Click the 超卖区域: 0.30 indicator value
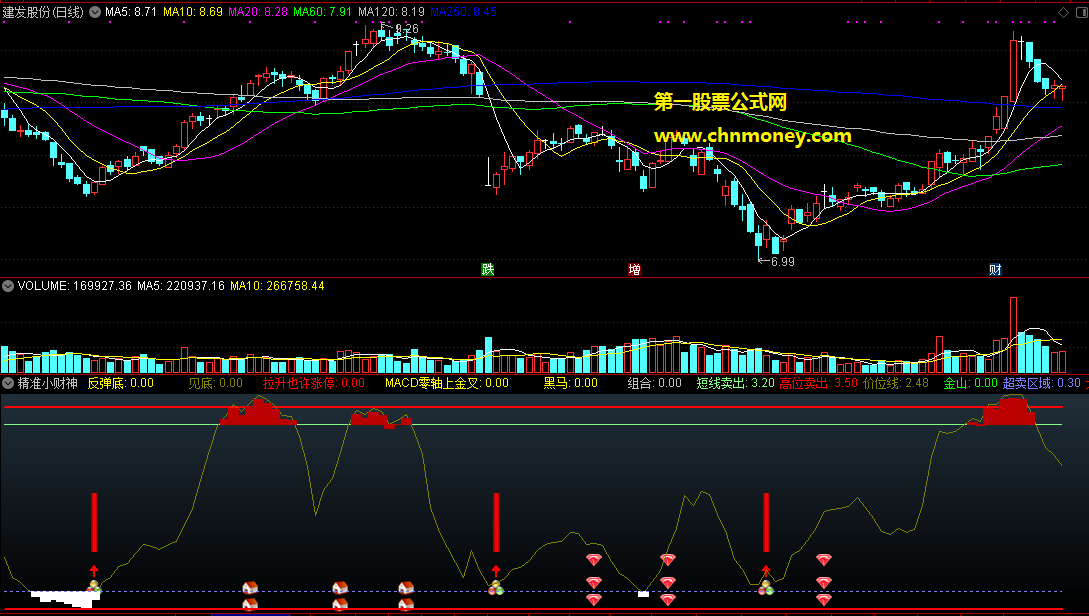The width and height of the screenshot is (1089, 616). click(1042, 383)
